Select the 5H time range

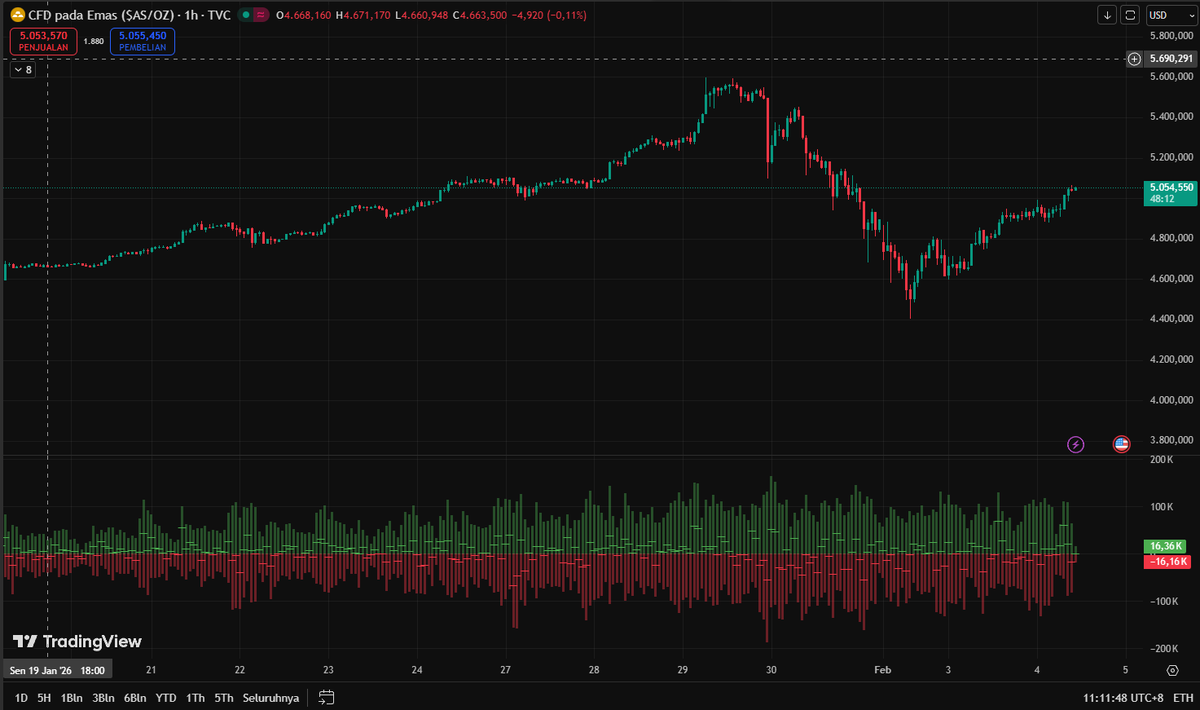pyautogui.click(x=44, y=697)
